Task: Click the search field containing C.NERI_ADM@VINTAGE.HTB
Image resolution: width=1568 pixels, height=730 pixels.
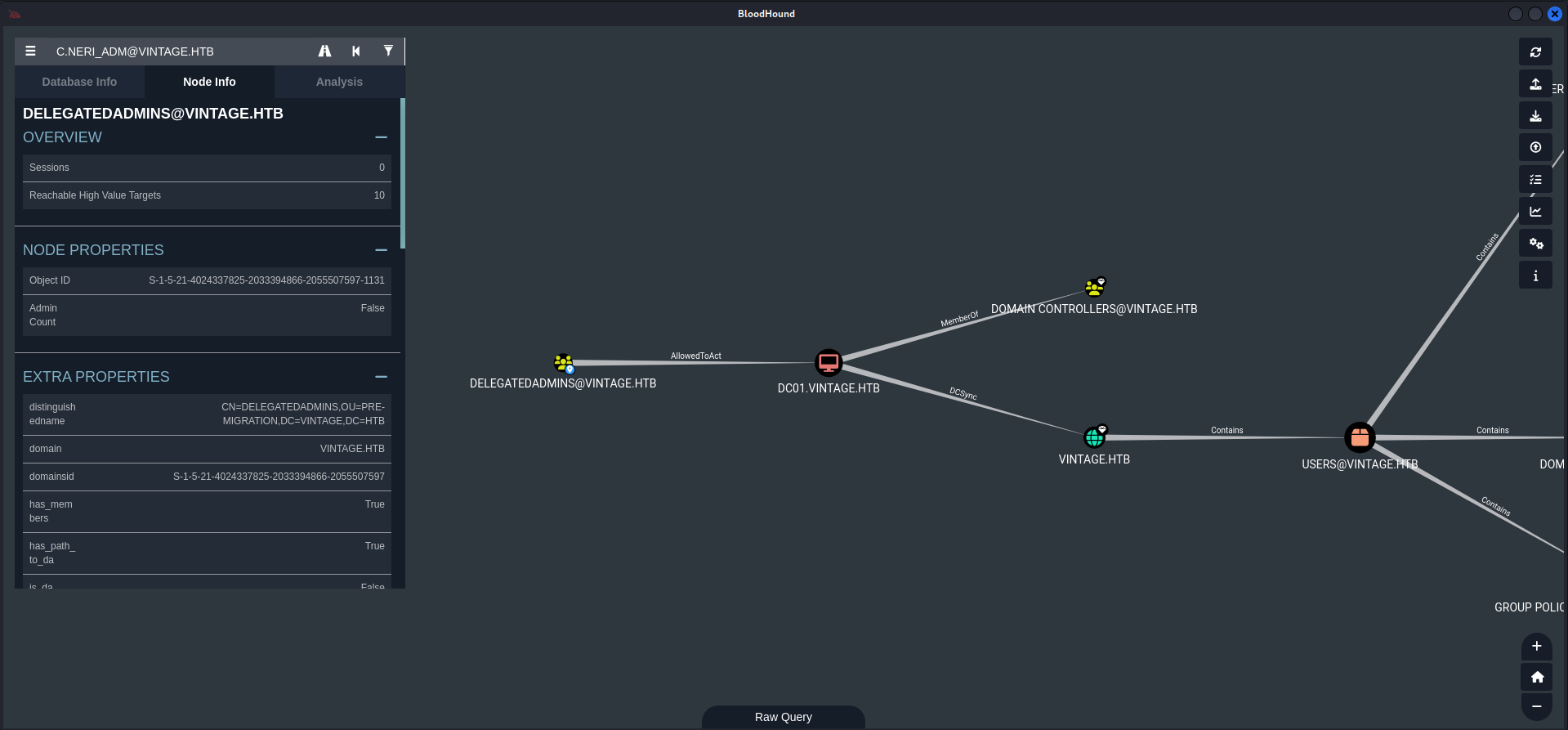Action: point(180,52)
